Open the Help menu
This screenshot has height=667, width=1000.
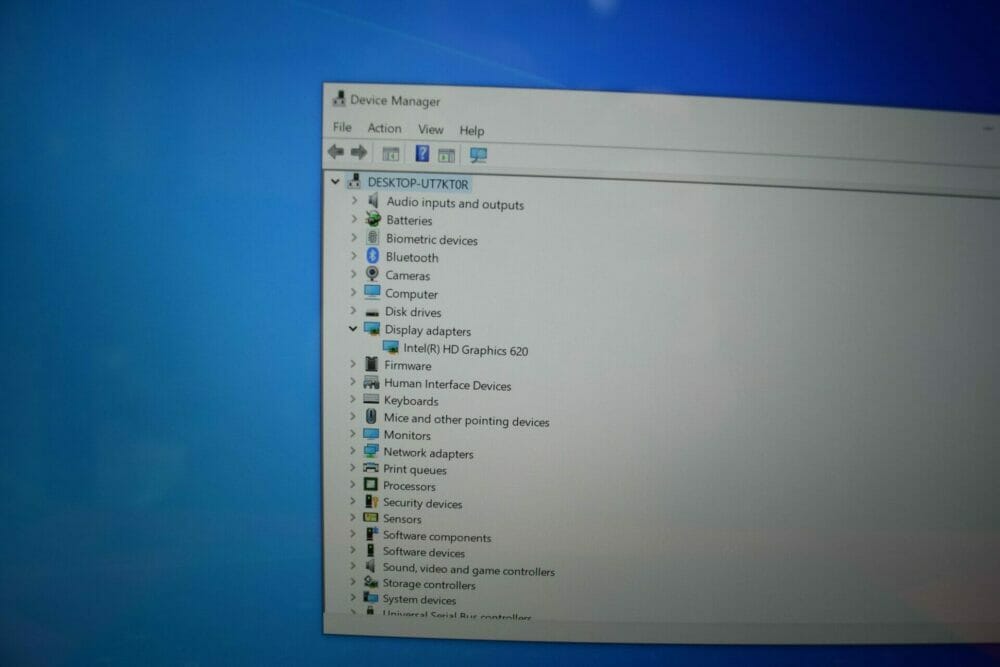pos(472,131)
